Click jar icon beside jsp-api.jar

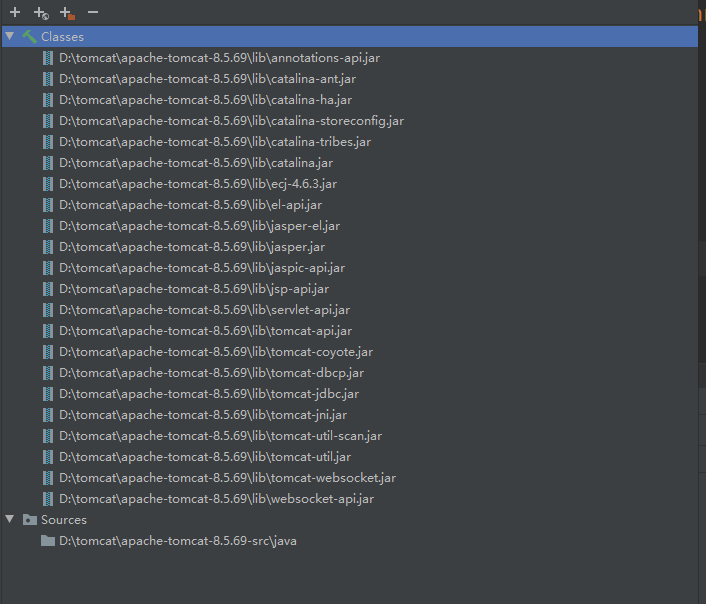[x=48, y=289]
